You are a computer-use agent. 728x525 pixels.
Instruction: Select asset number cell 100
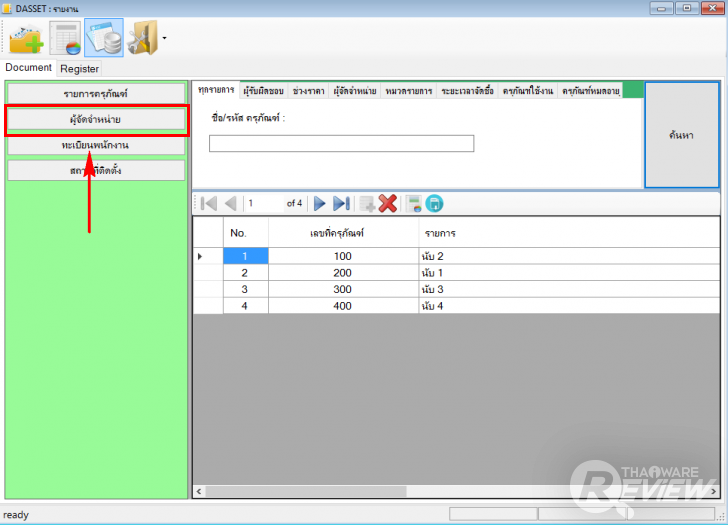tap(343, 256)
